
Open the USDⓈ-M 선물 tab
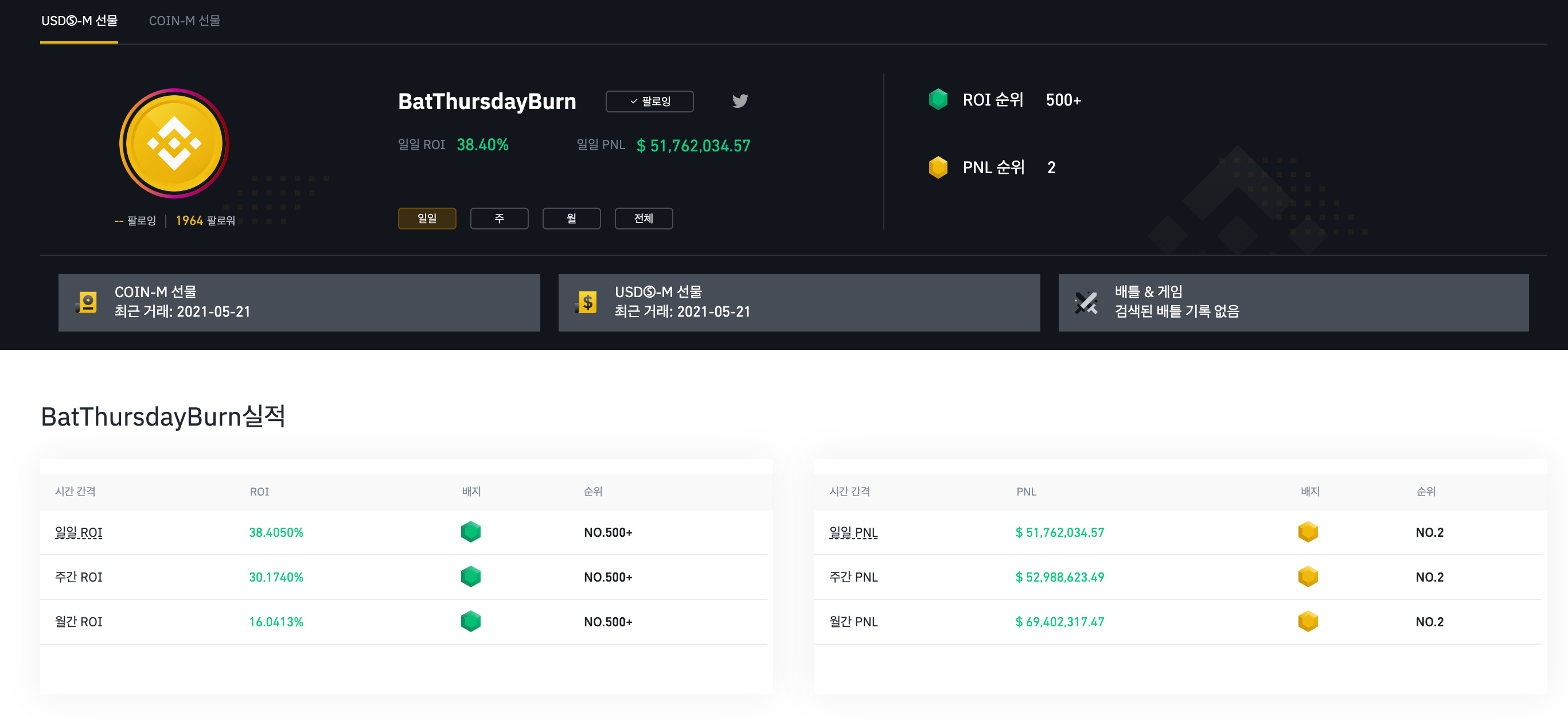pyautogui.click(x=79, y=21)
